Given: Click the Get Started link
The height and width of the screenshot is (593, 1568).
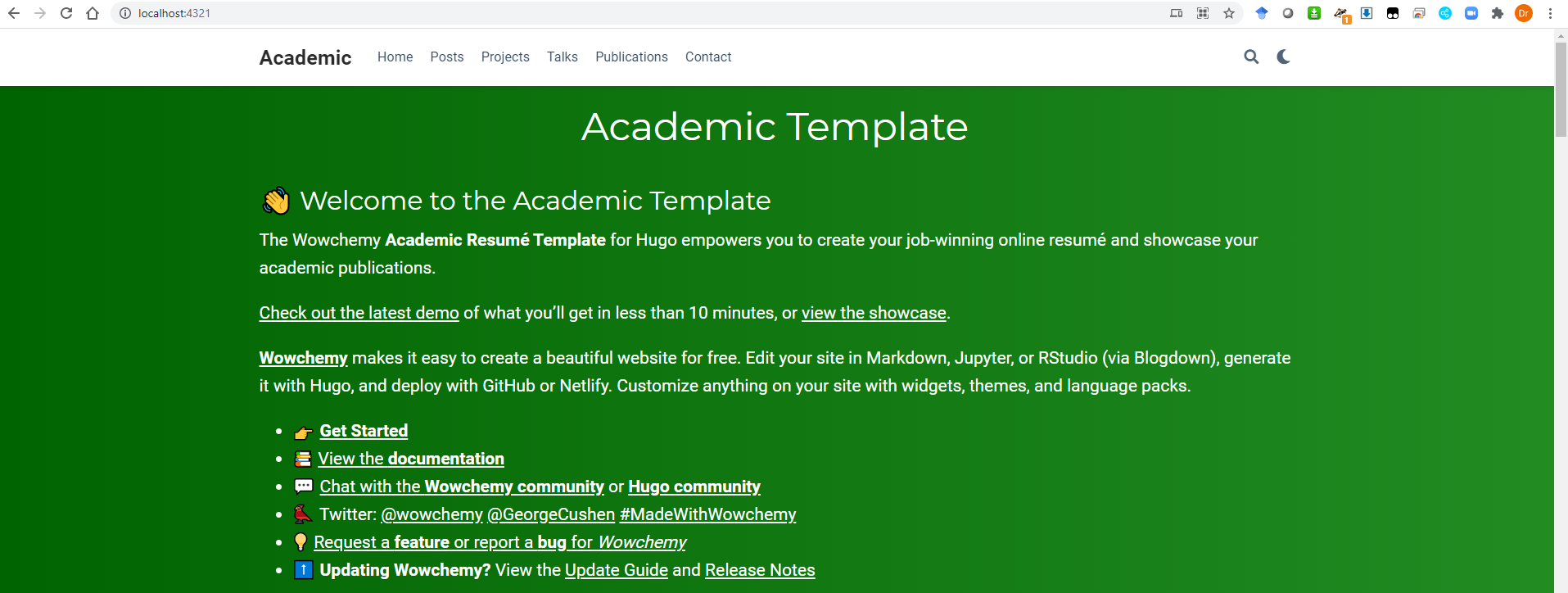Looking at the screenshot, I should coord(364,431).
